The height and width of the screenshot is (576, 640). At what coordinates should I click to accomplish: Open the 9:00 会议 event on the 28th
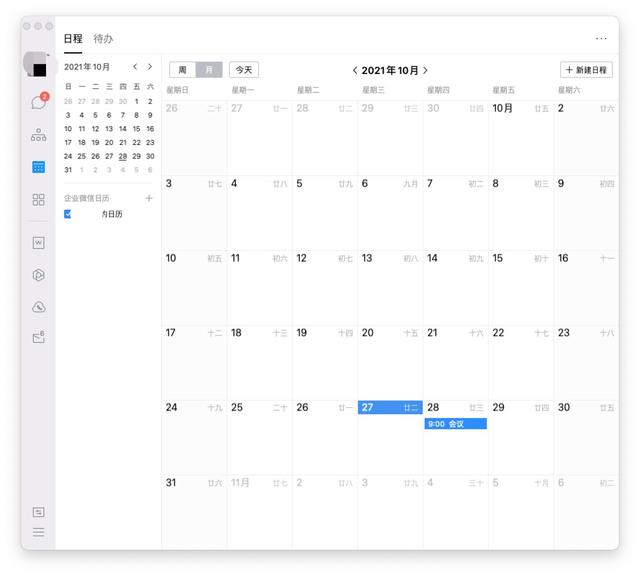point(455,424)
